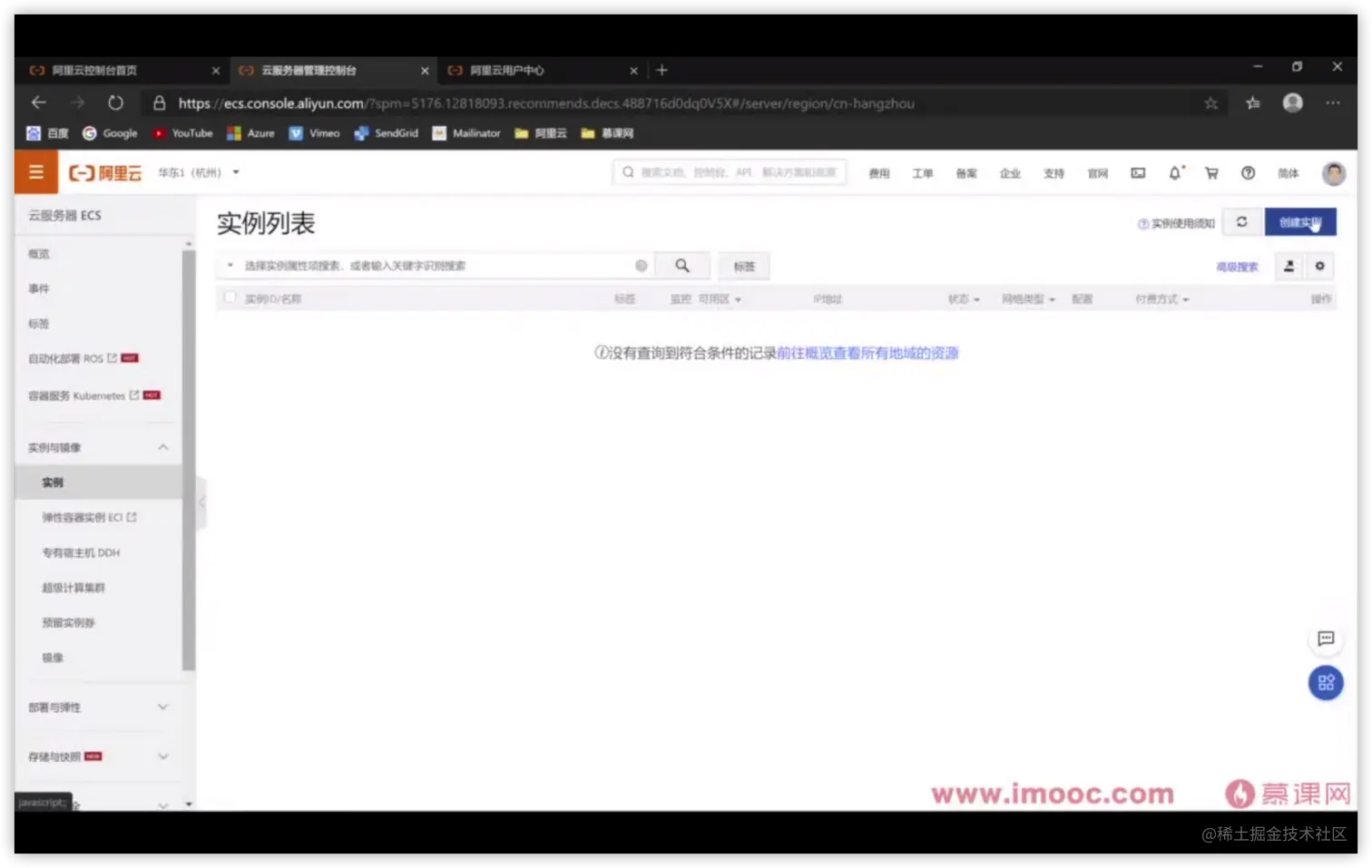Follow the 前往概览查看所有地域的资源 link
The width and height of the screenshot is (1372, 868).
click(867, 353)
